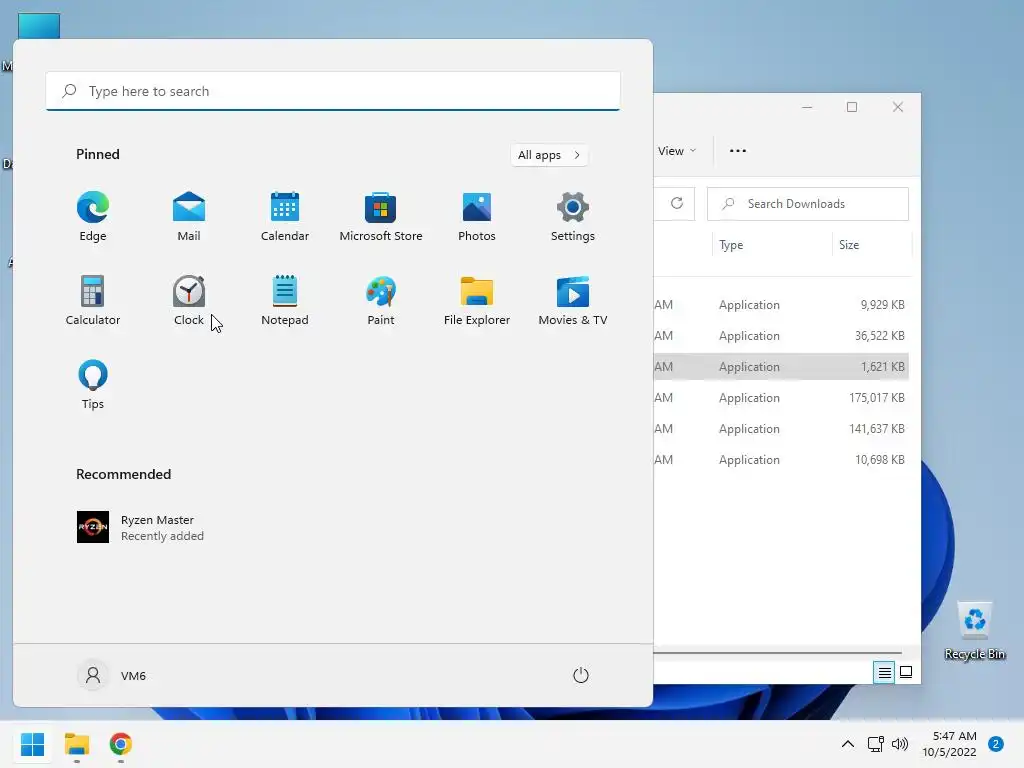Switch Explorer to large thumbnails view icon
The image size is (1024, 768).
pyautogui.click(x=906, y=672)
